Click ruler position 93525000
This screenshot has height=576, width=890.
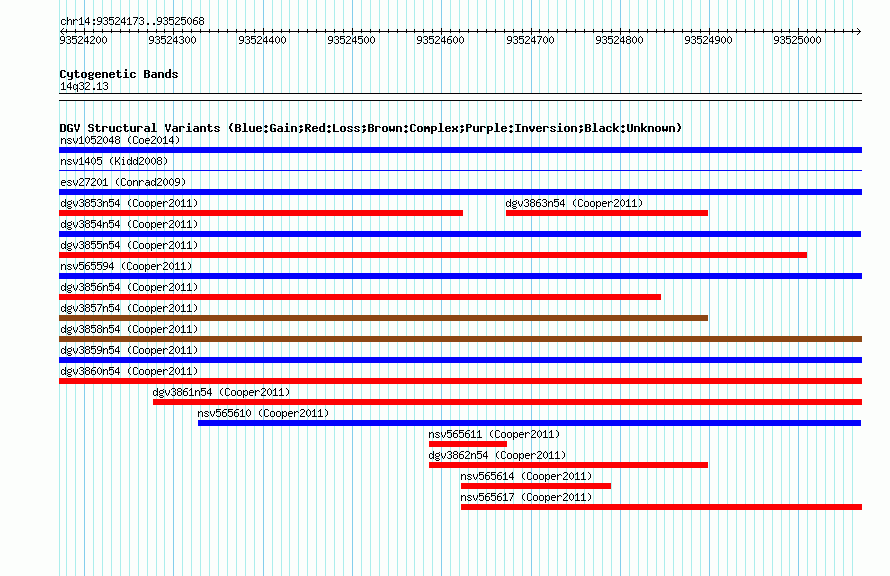[x=797, y=40]
